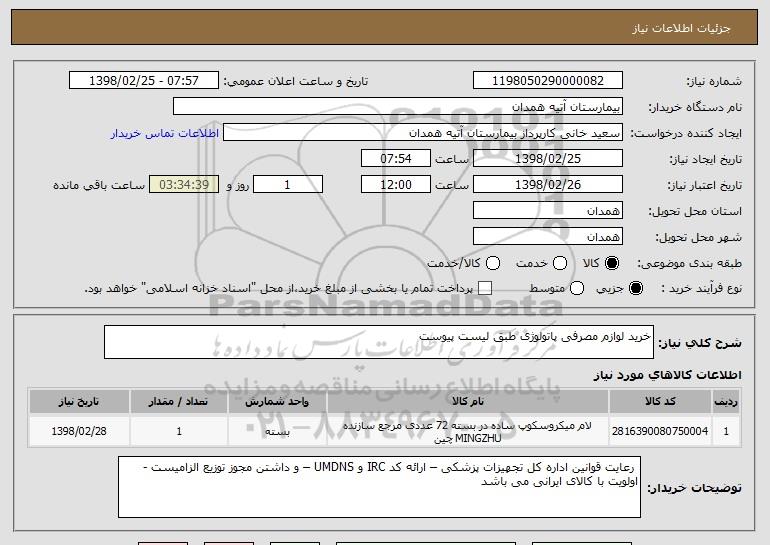Click the request creator field سعید خانی
770x545 pixels.
(423, 133)
